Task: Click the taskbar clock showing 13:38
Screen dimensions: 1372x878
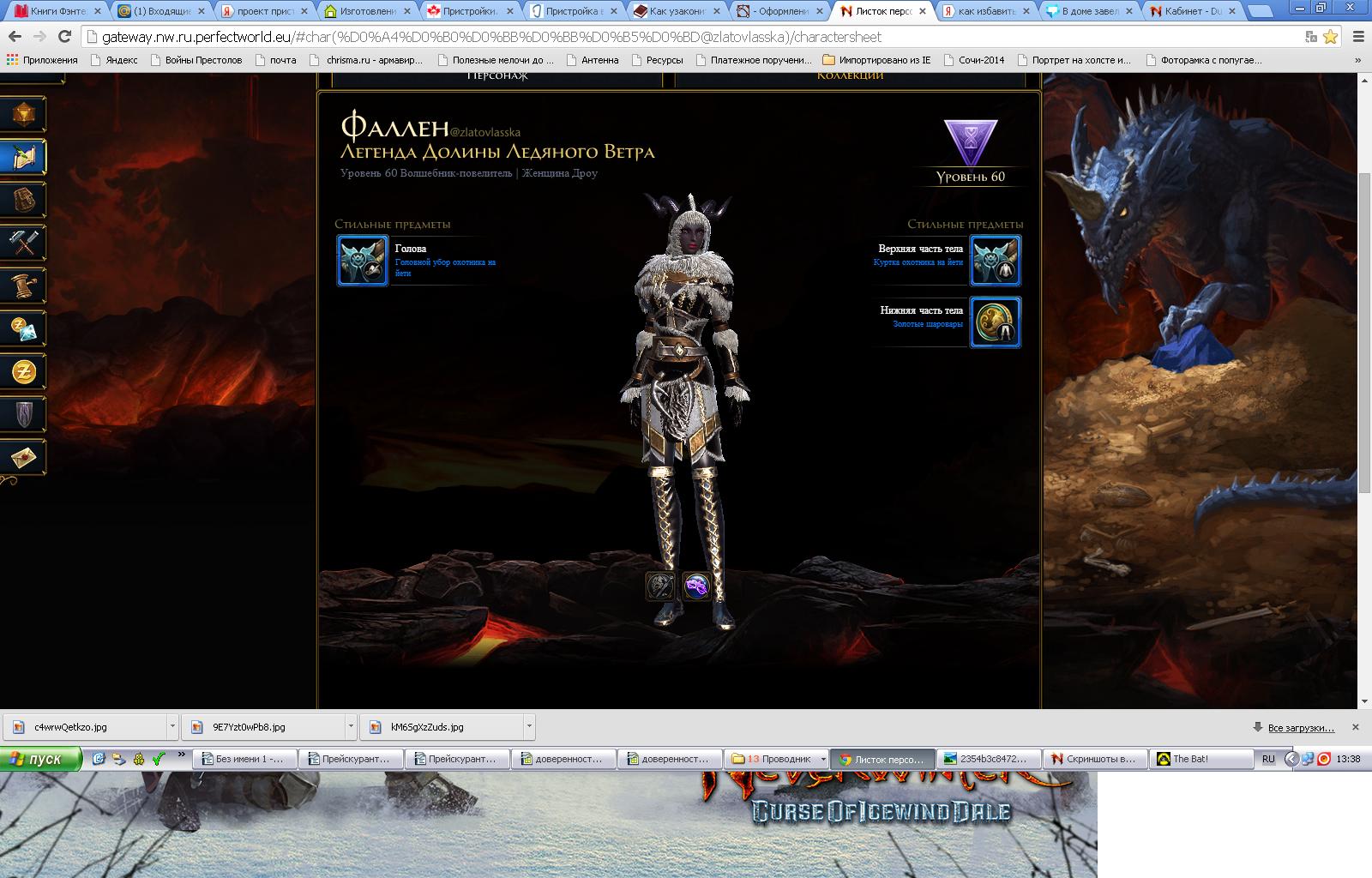Action: pyautogui.click(x=1348, y=759)
